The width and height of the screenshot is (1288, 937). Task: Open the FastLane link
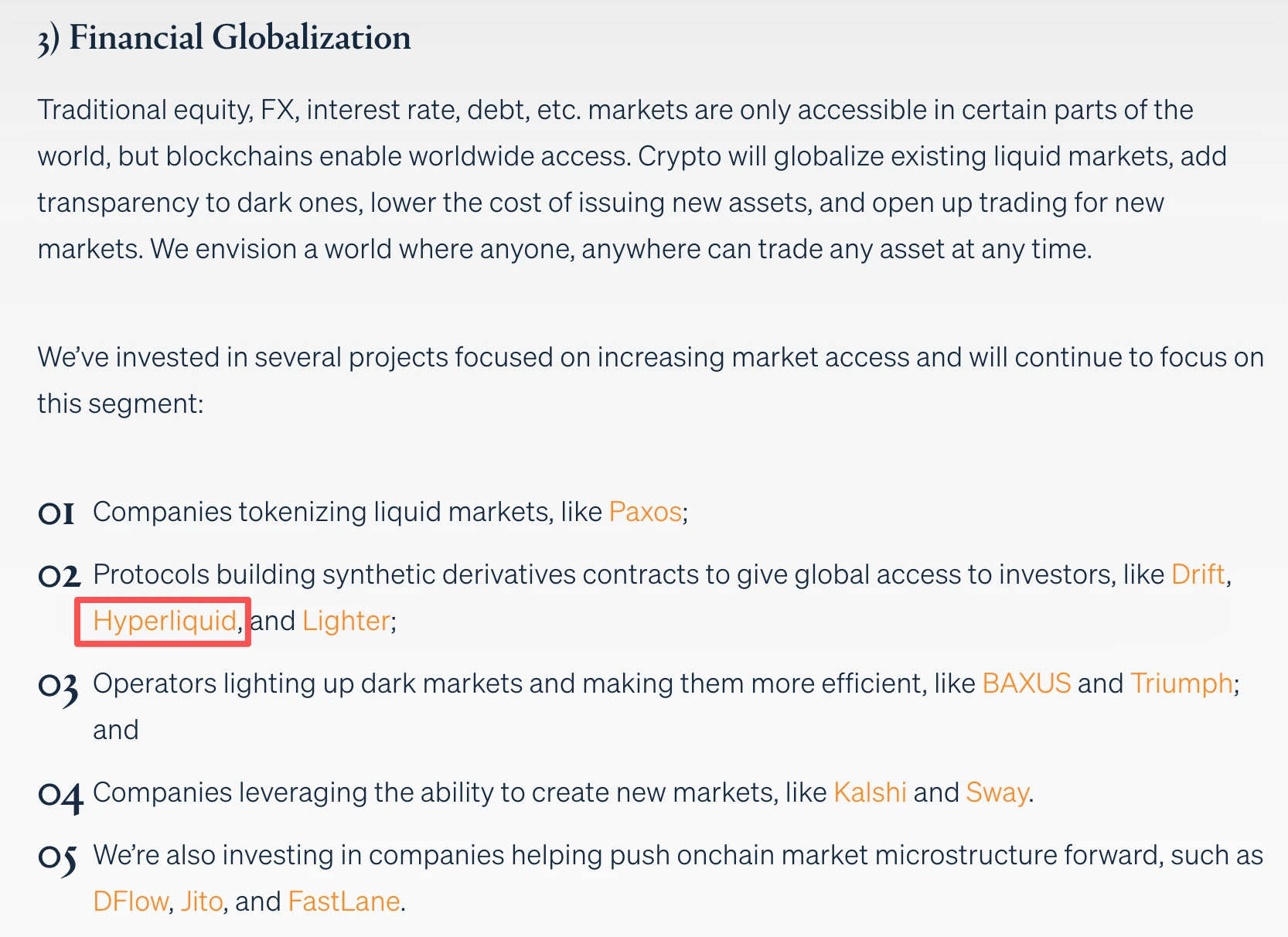[343, 901]
